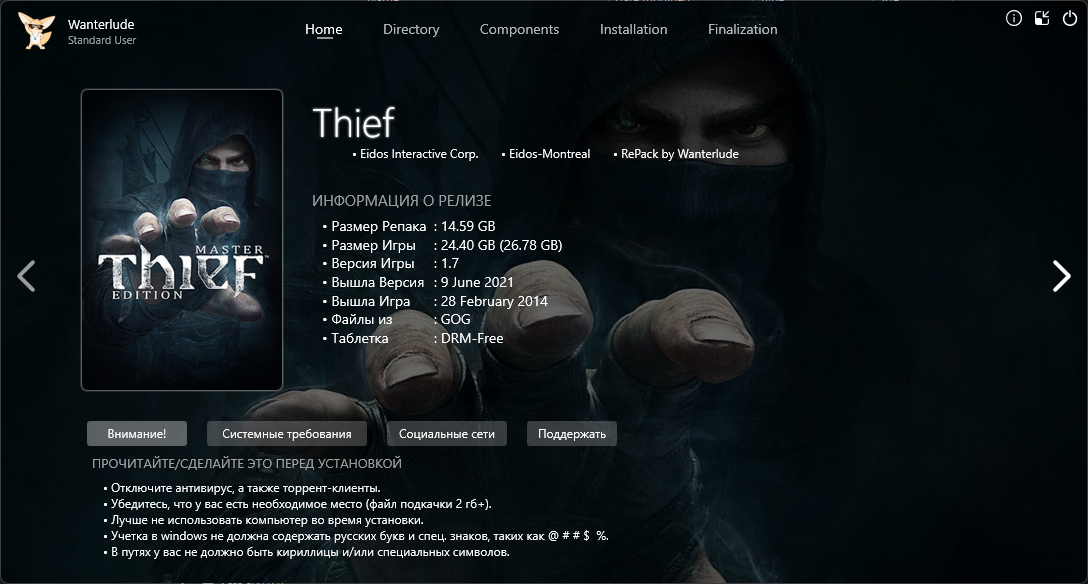Click the Поддержать button
The image size is (1088, 584).
click(572, 433)
